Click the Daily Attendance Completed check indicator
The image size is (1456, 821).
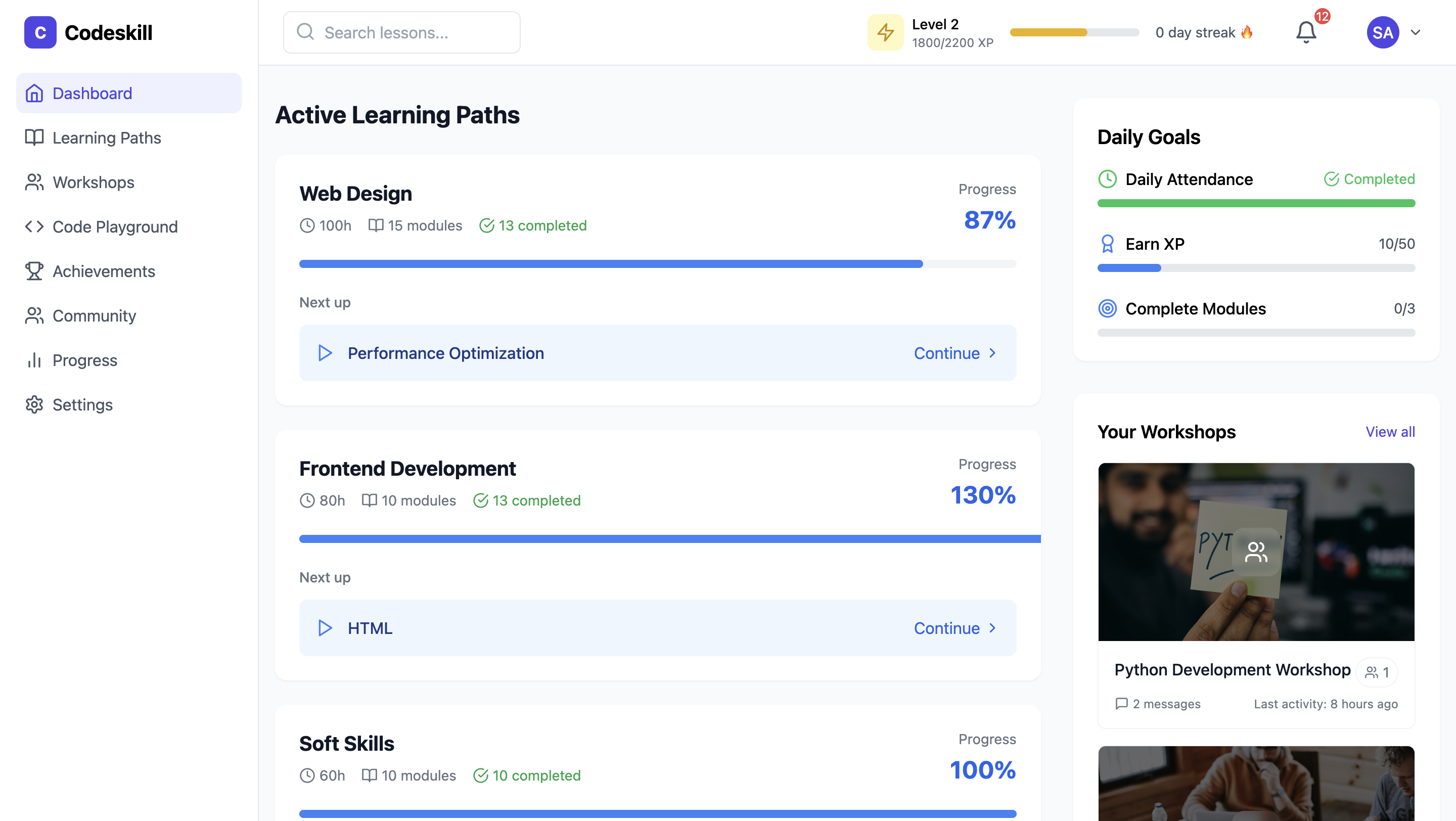pos(1369,179)
